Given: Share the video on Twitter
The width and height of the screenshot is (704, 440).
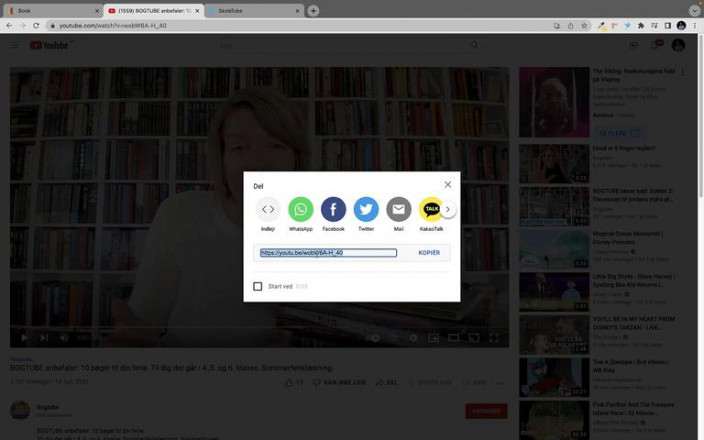Looking at the screenshot, I should (x=366, y=209).
